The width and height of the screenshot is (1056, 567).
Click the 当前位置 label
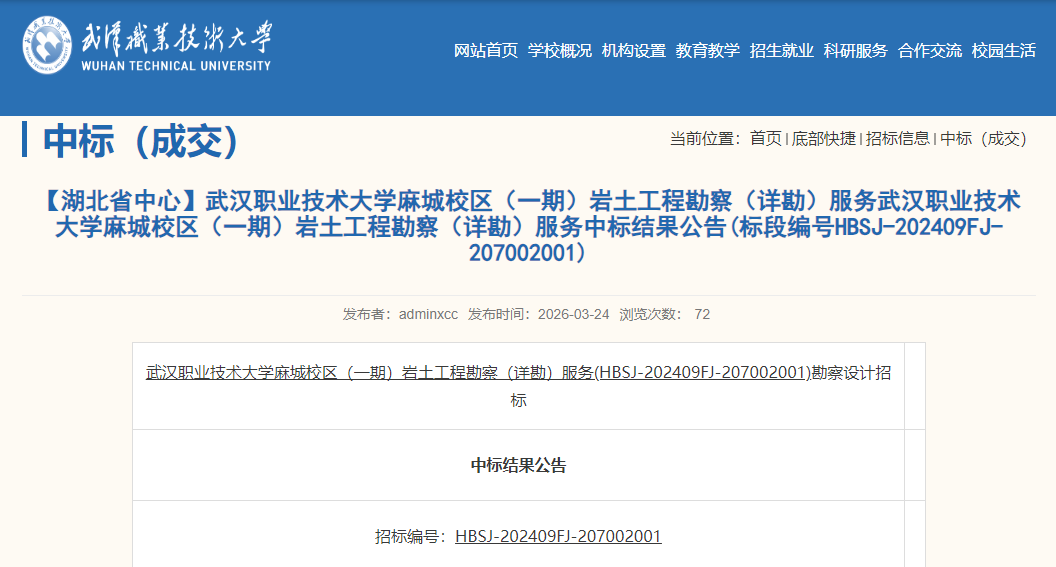coord(705,139)
